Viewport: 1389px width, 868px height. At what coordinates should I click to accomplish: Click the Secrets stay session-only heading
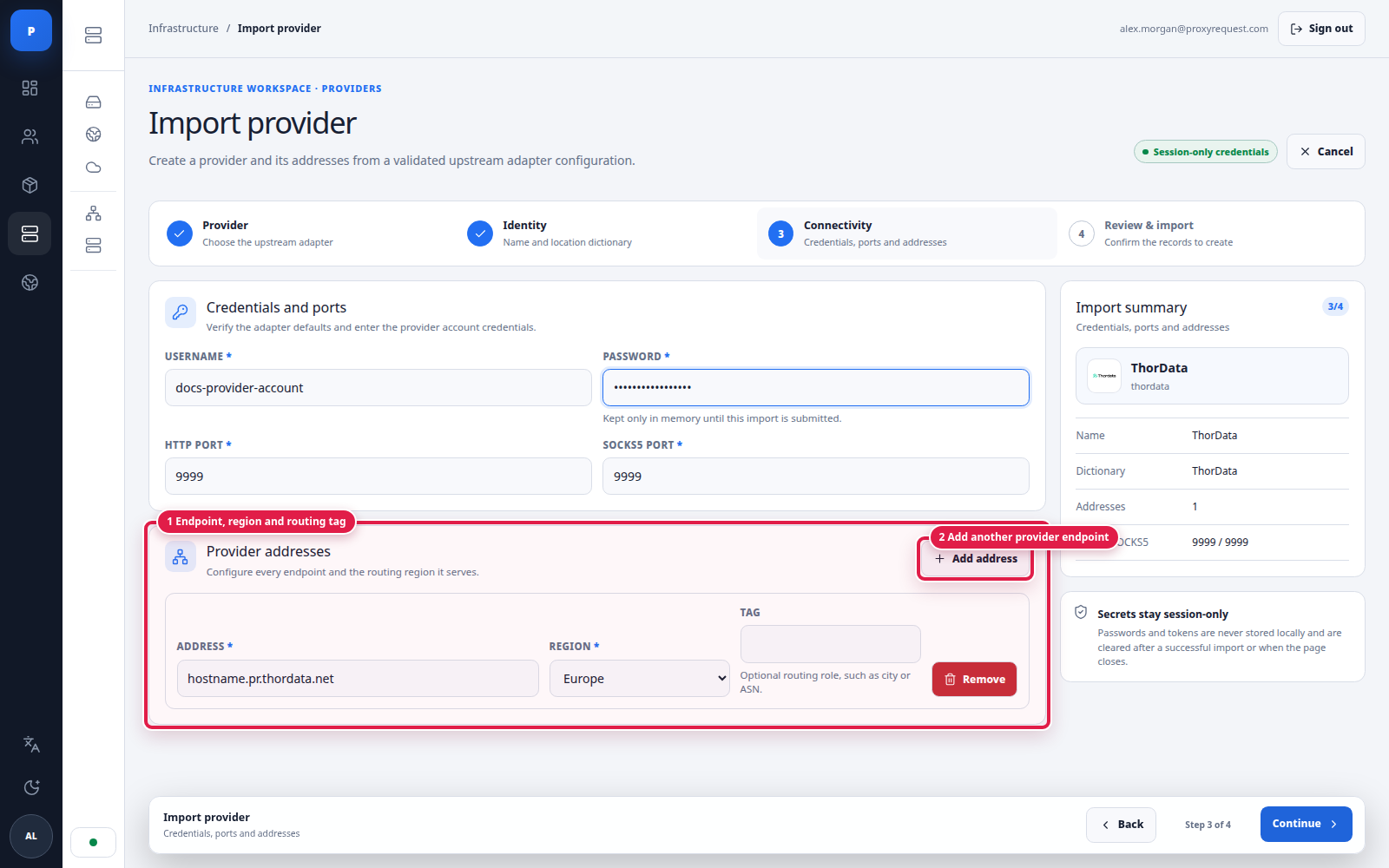[1162, 615]
